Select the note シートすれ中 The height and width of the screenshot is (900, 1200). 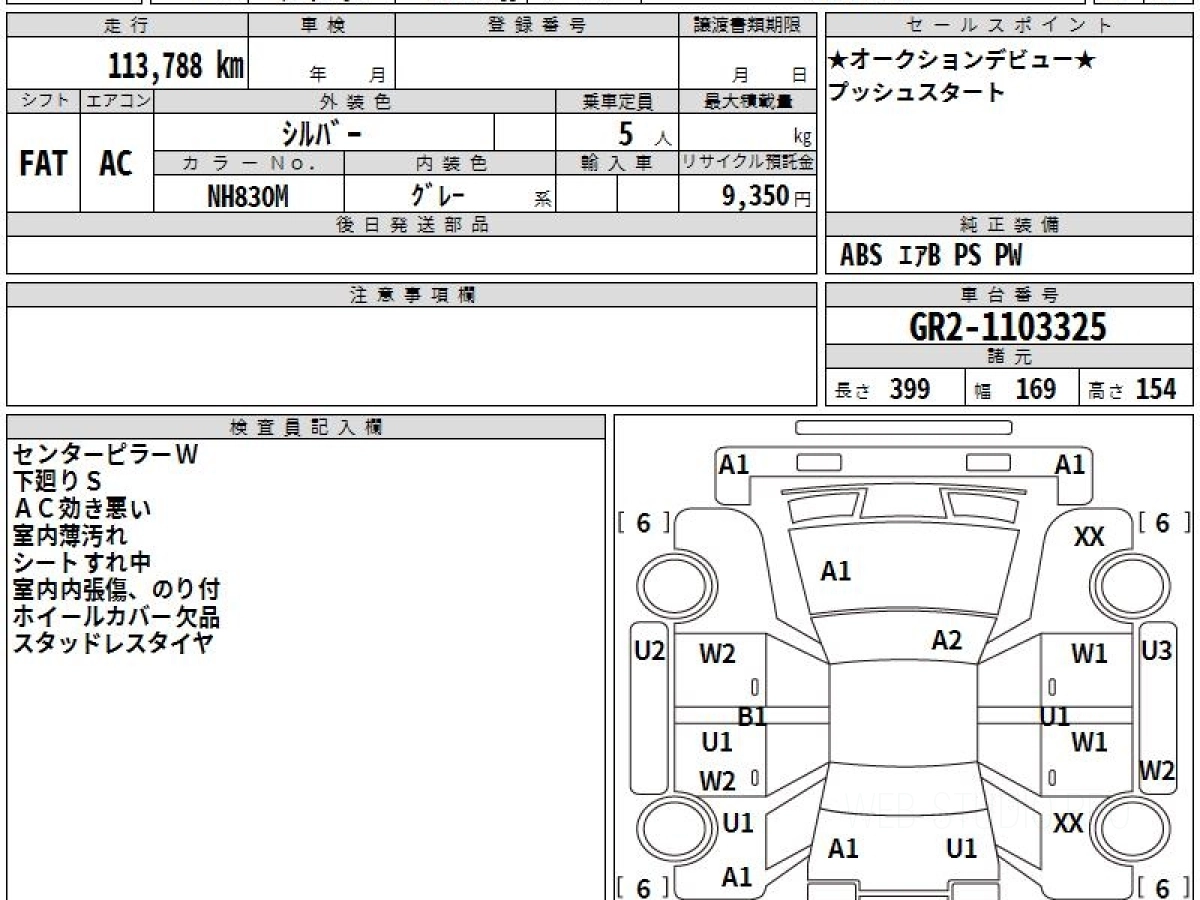82,563
